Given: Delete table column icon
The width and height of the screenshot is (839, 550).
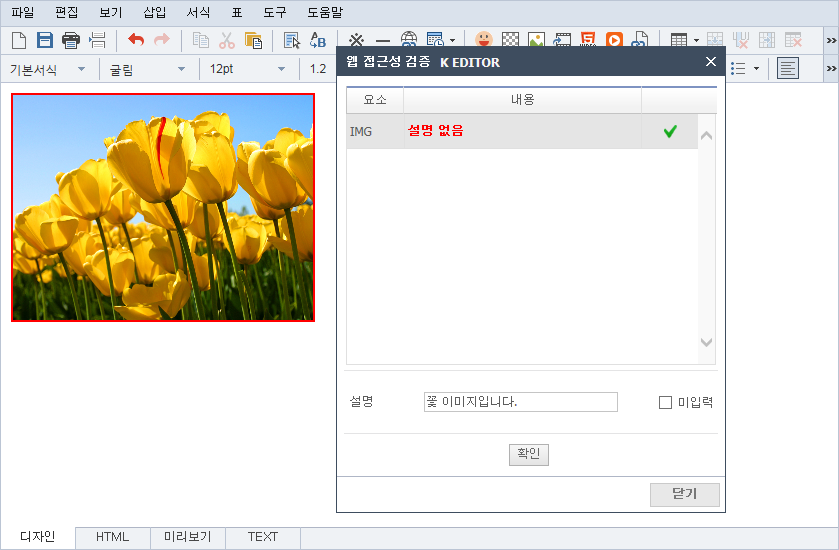Looking at the screenshot, I should click(793, 40).
